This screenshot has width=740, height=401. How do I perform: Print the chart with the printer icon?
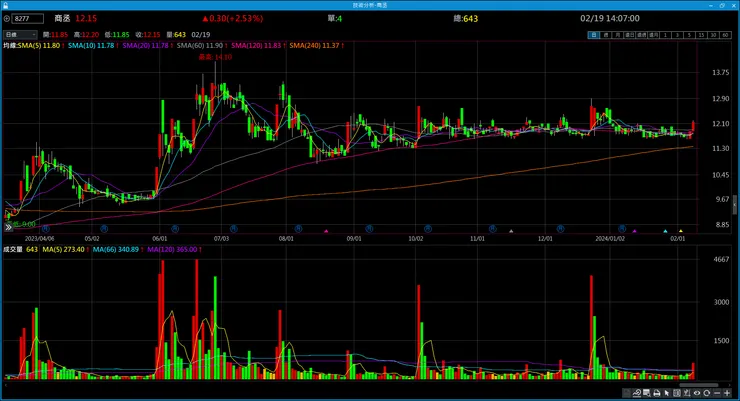coord(656,393)
